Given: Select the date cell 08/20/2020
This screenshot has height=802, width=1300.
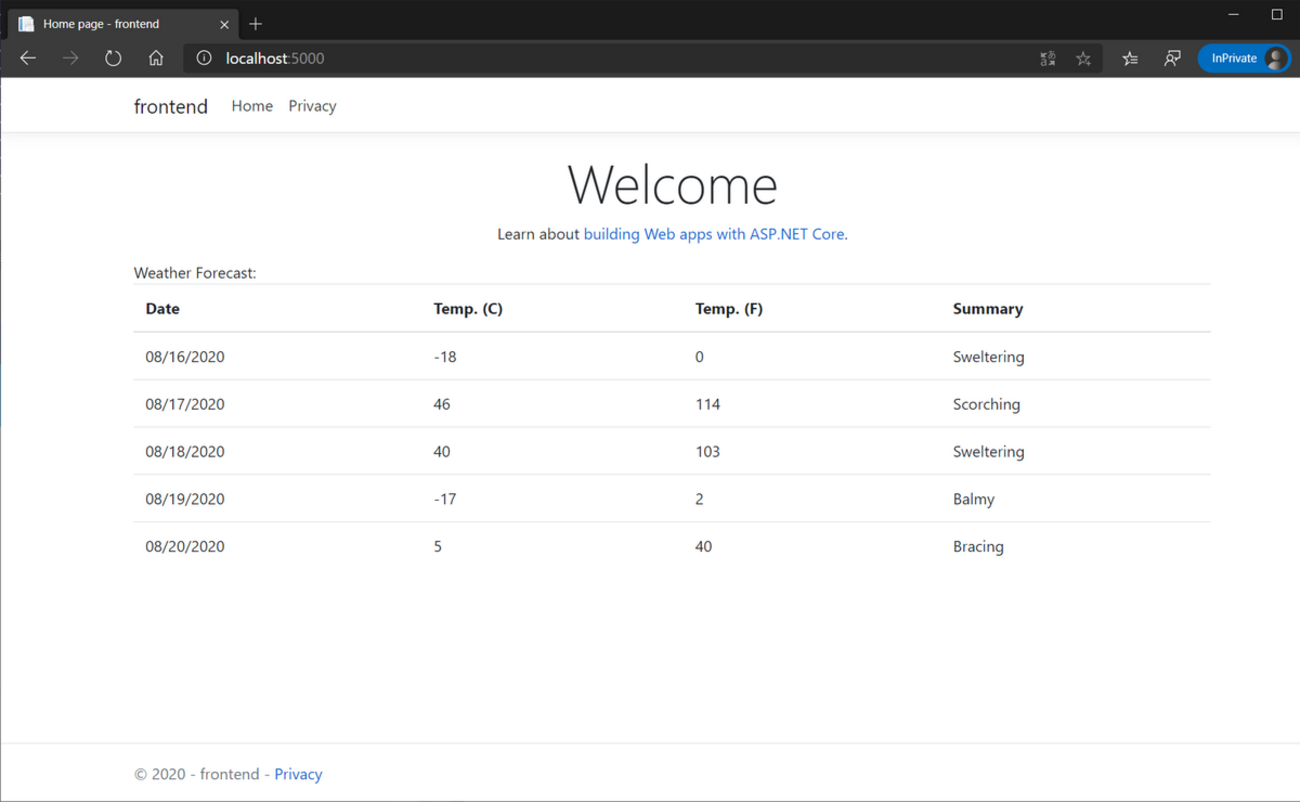Looking at the screenshot, I should point(185,547).
